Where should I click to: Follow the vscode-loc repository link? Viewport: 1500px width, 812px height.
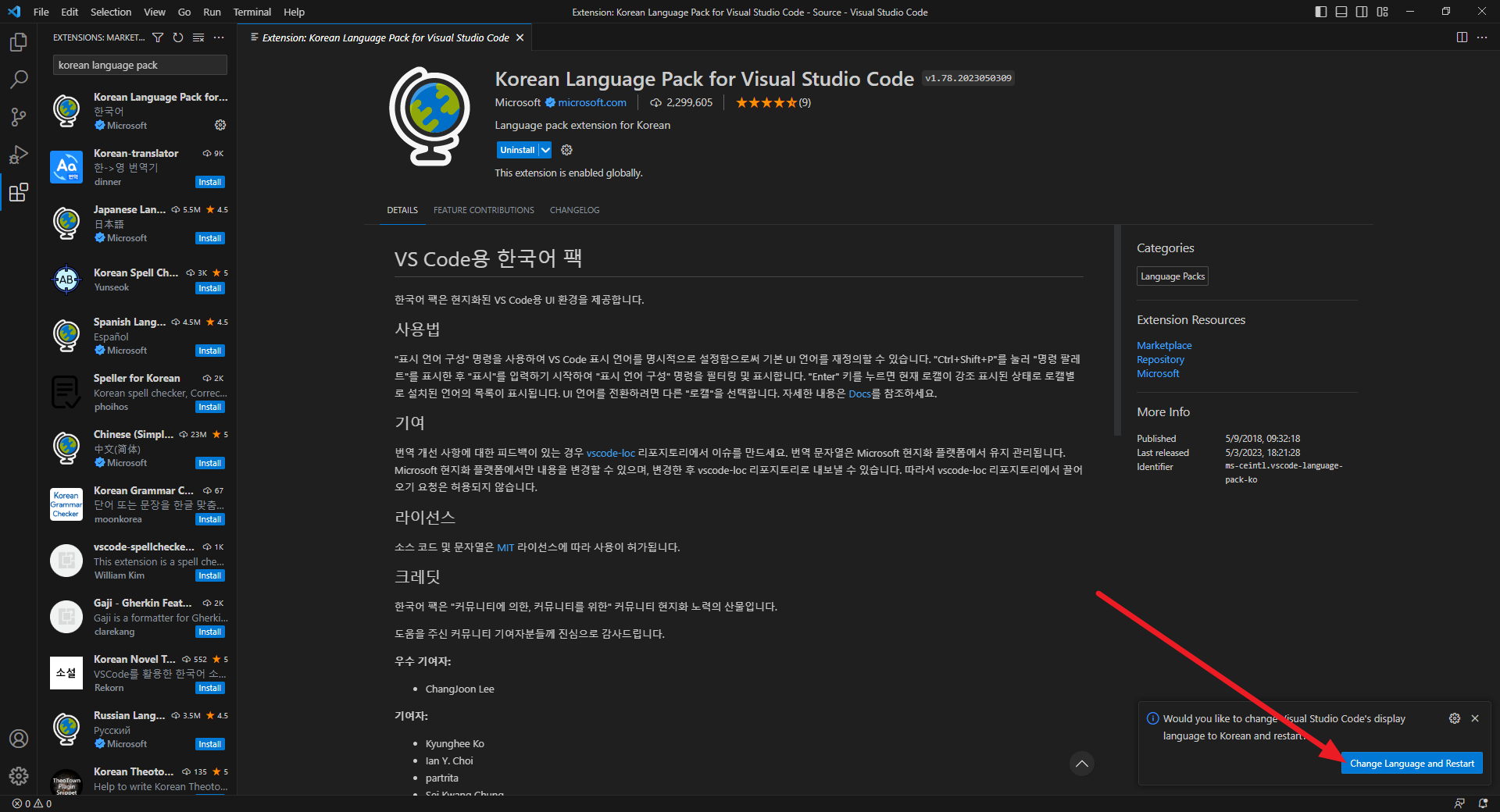point(611,453)
